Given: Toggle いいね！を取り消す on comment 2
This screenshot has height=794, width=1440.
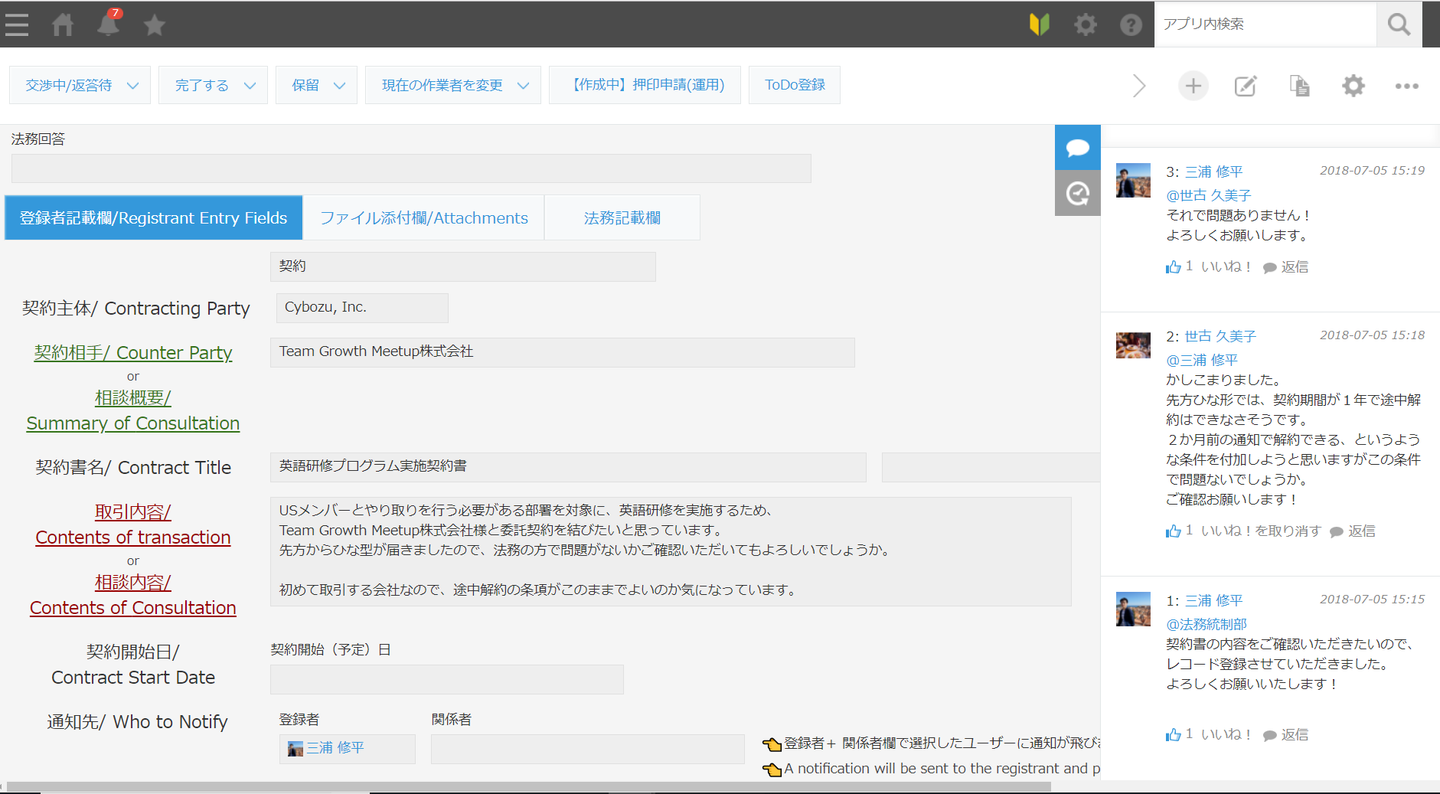Looking at the screenshot, I should coord(1260,531).
